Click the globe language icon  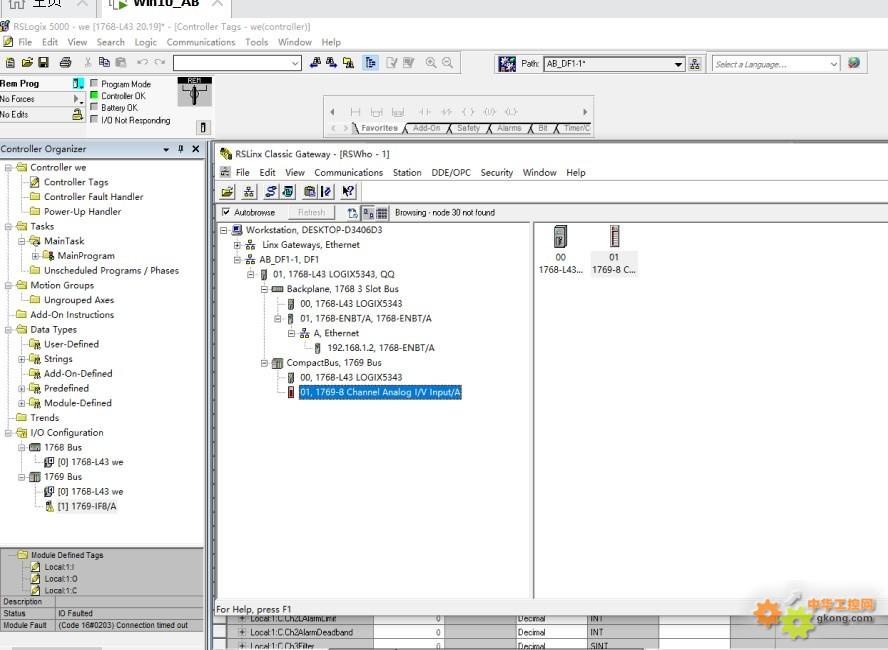pyautogui.click(x=854, y=63)
